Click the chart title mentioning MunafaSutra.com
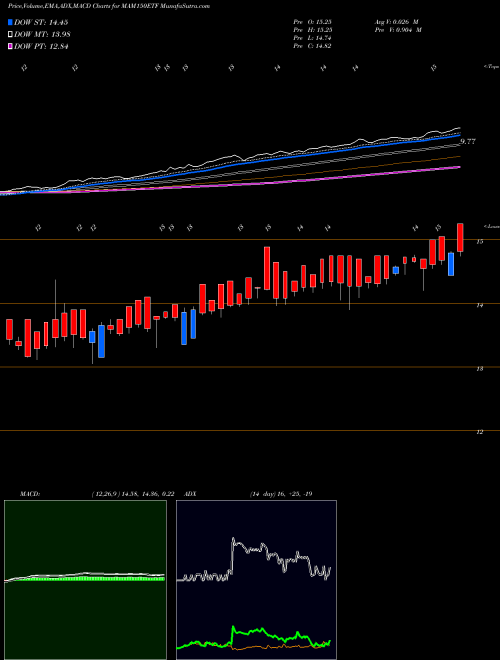Image resolution: width=500 pixels, height=660 pixels. pyautogui.click(x=109, y=6)
